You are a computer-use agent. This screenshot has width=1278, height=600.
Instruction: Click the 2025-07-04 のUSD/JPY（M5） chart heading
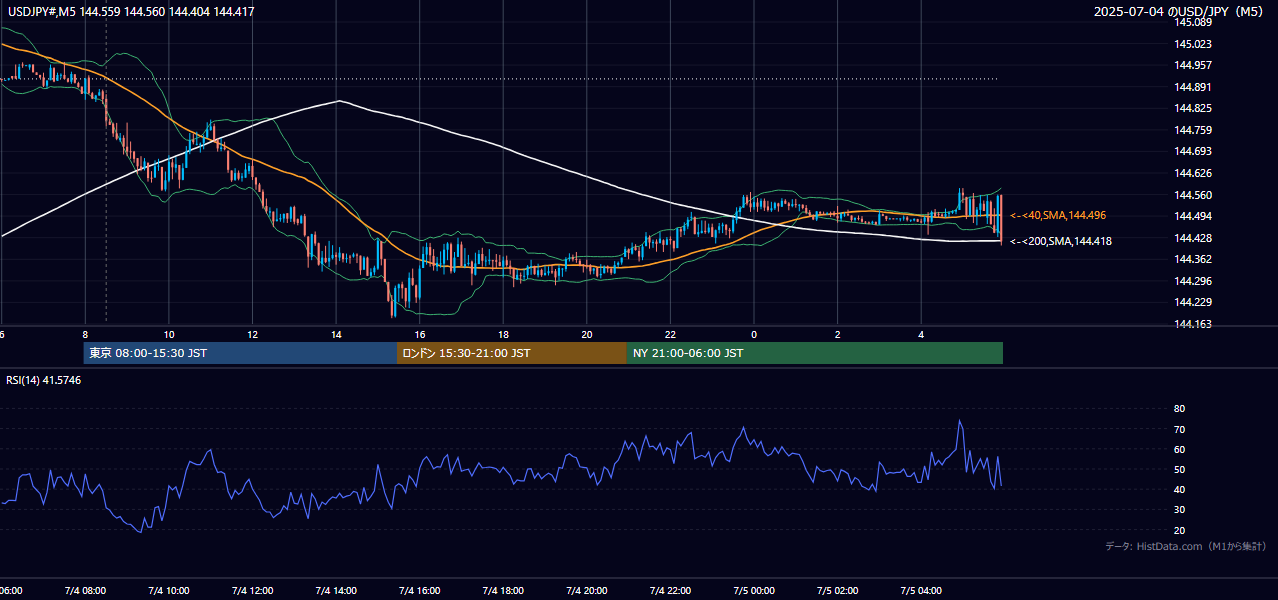pyautogui.click(x=1181, y=12)
